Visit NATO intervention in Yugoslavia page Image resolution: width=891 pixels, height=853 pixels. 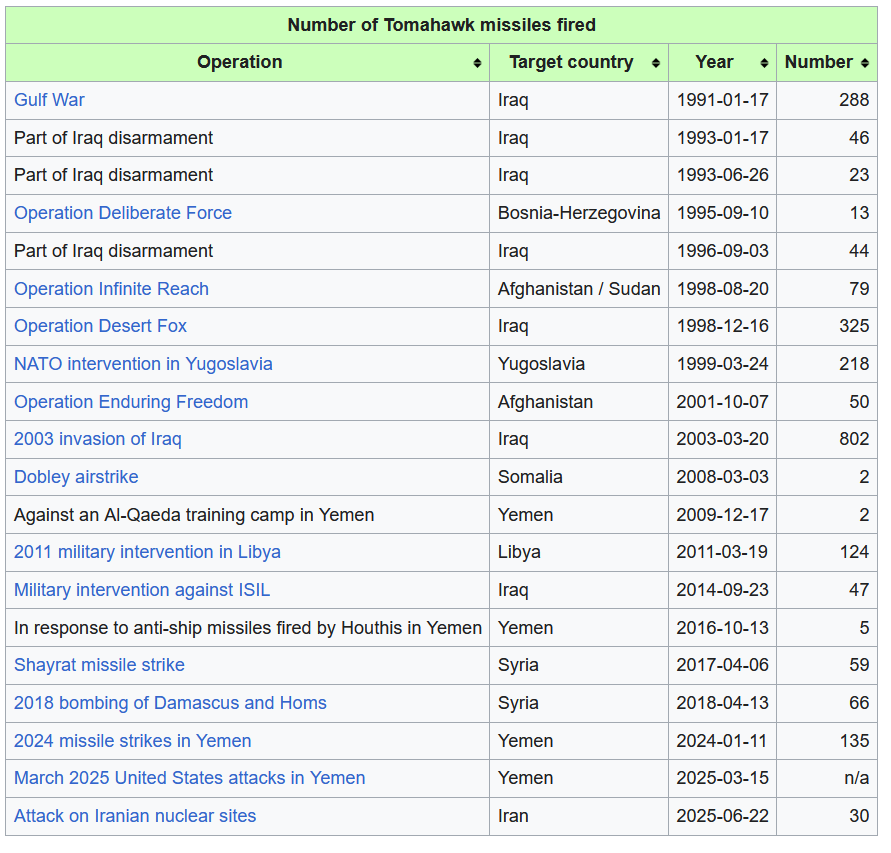(143, 364)
